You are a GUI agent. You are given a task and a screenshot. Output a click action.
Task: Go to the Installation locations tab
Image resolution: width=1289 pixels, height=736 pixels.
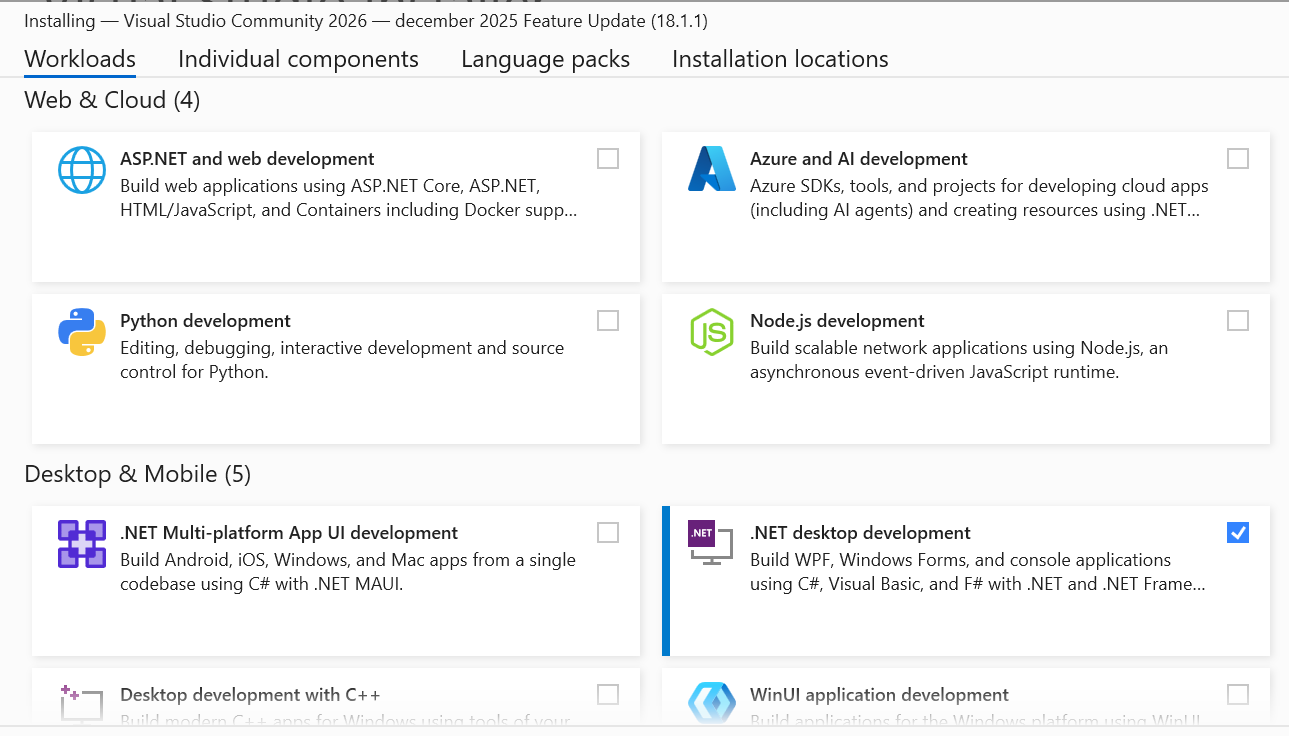[780, 59]
